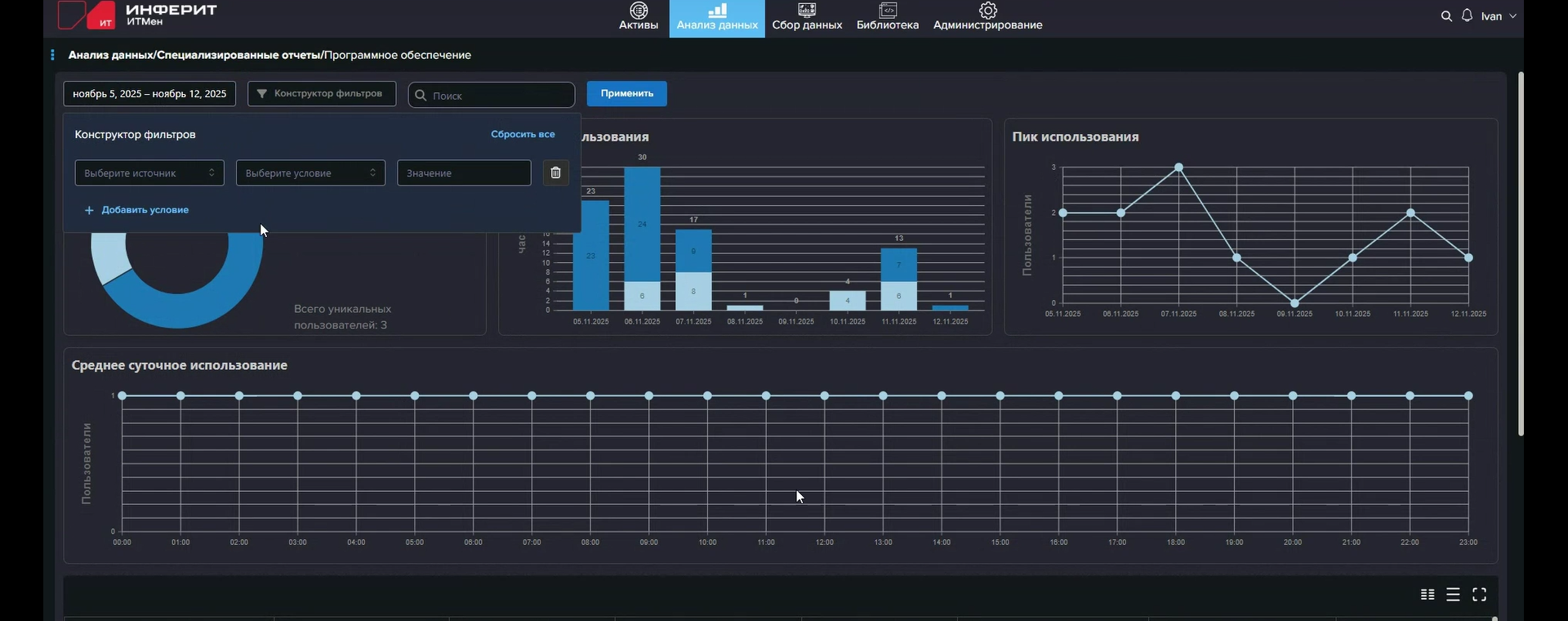
Task: Click the list density lines icon
Action: coord(1453,595)
